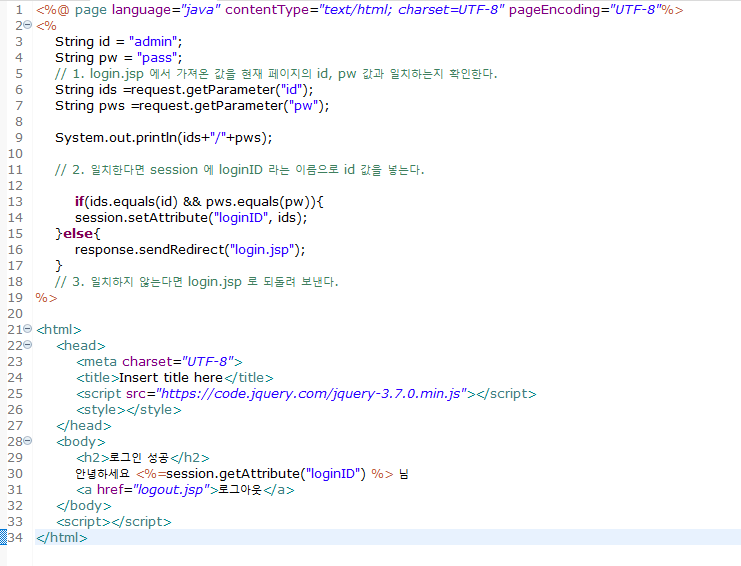741x566 pixels.
Task: Click the h2 로그인 성공 heading line
Action: coord(142,458)
